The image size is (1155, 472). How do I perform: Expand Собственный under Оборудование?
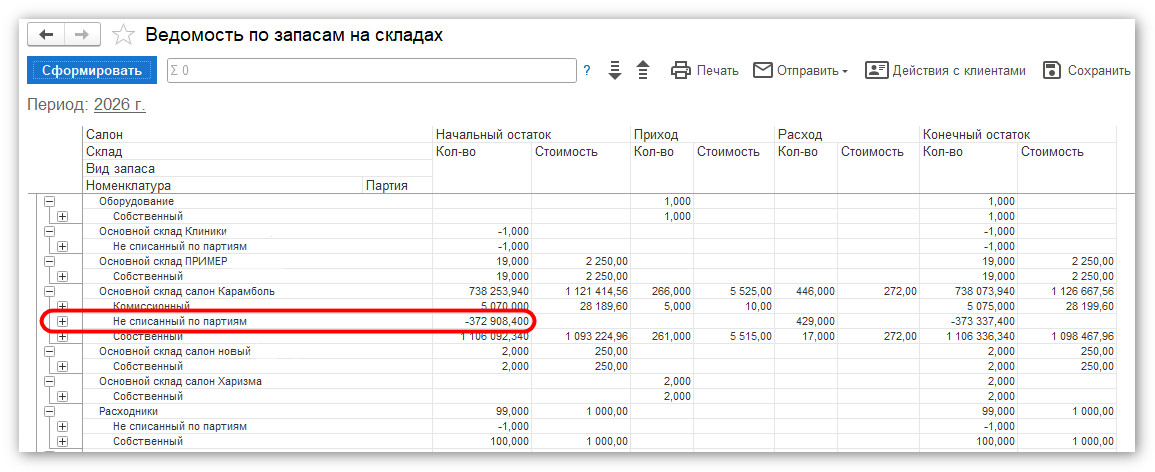tap(63, 216)
